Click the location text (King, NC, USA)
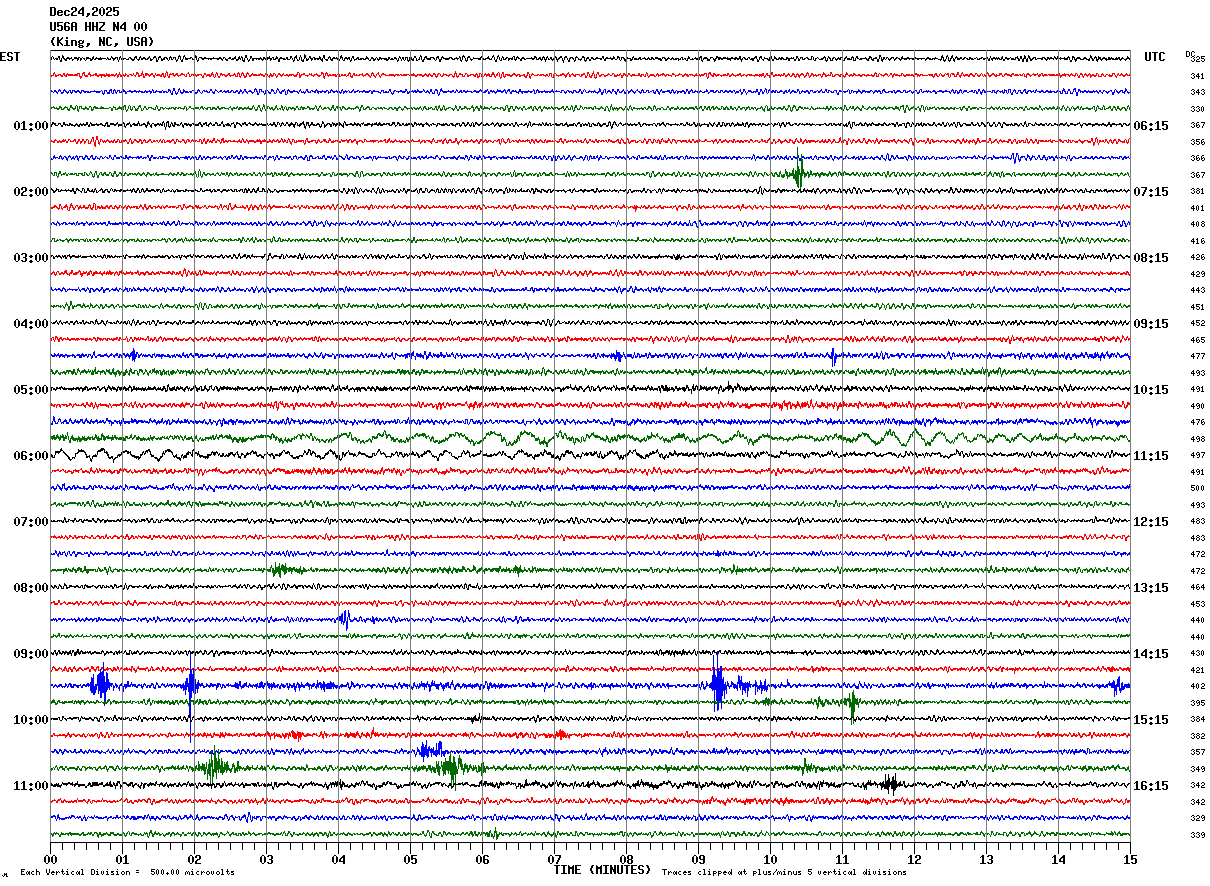The width and height of the screenshot is (1210, 886). 102,42
